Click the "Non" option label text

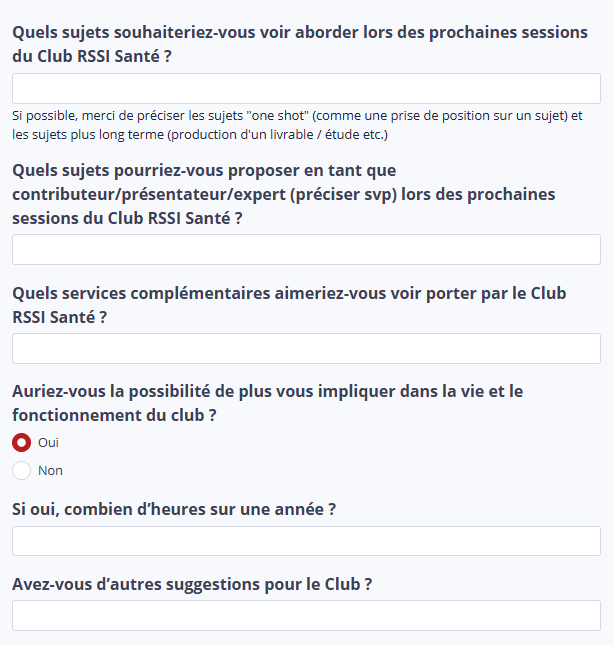(50, 470)
